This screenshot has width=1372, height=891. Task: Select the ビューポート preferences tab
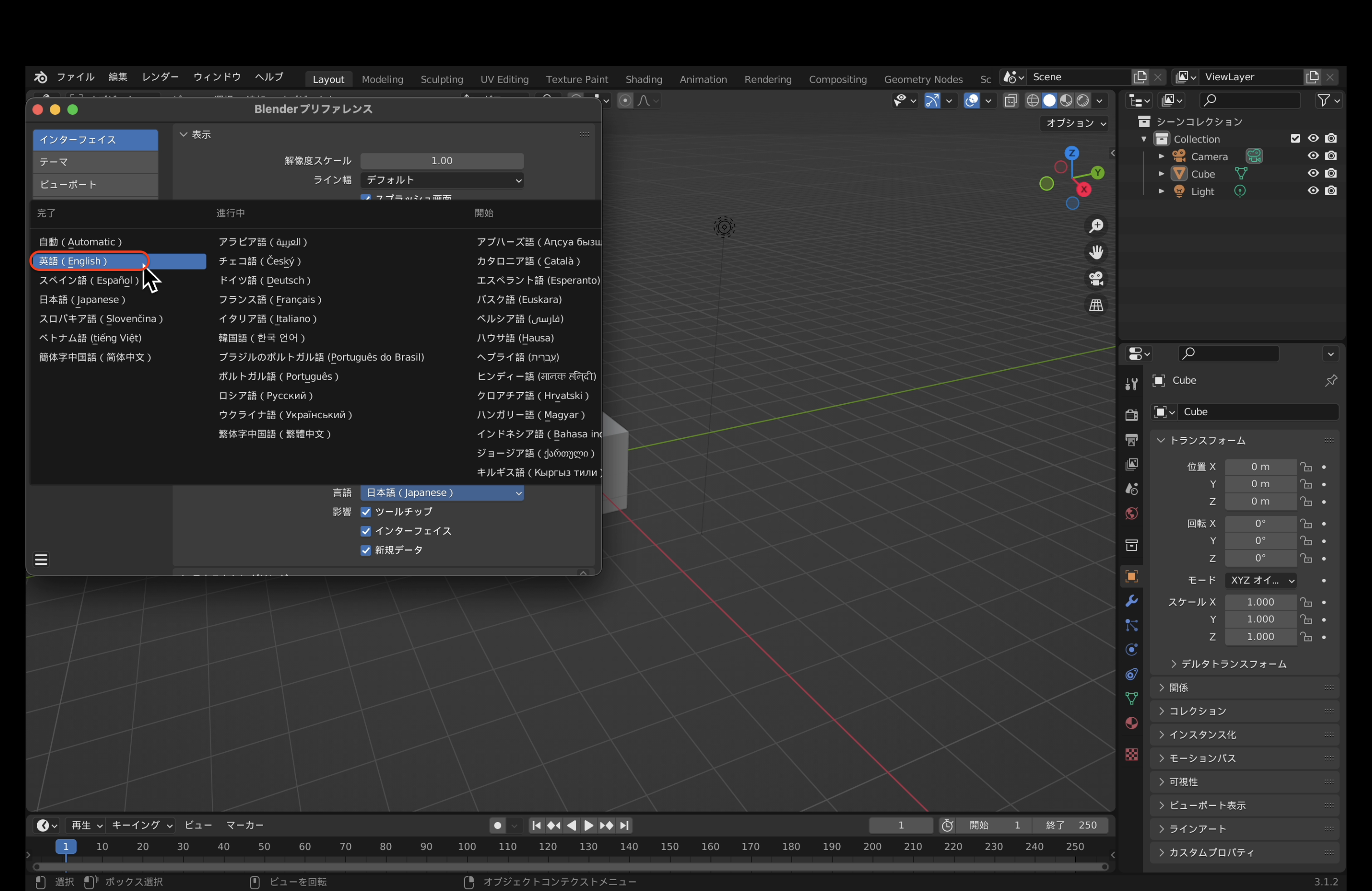[96, 185]
